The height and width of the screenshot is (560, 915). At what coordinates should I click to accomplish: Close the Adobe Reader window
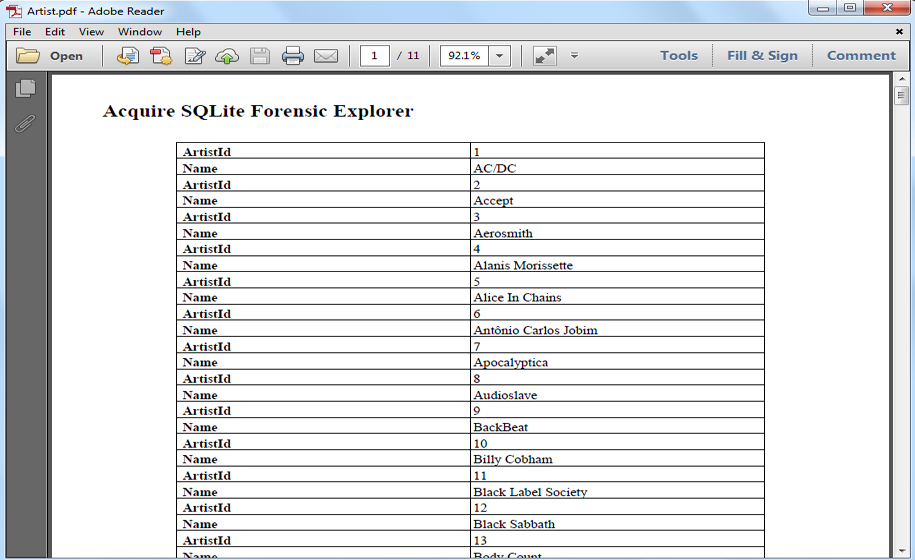(x=887, y=8)
